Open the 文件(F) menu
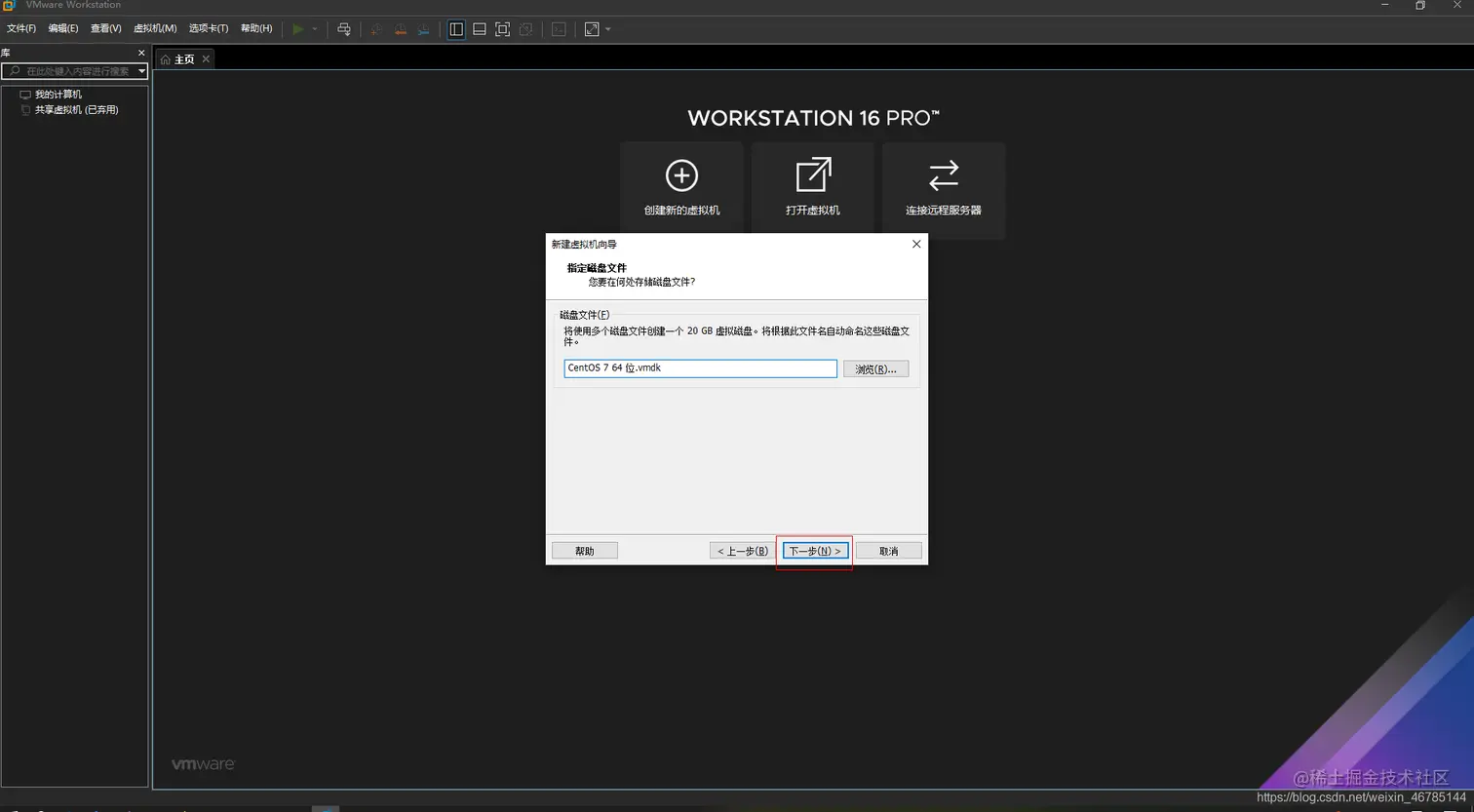Viewport: 1474px width, 812px height. click(21, 29)
